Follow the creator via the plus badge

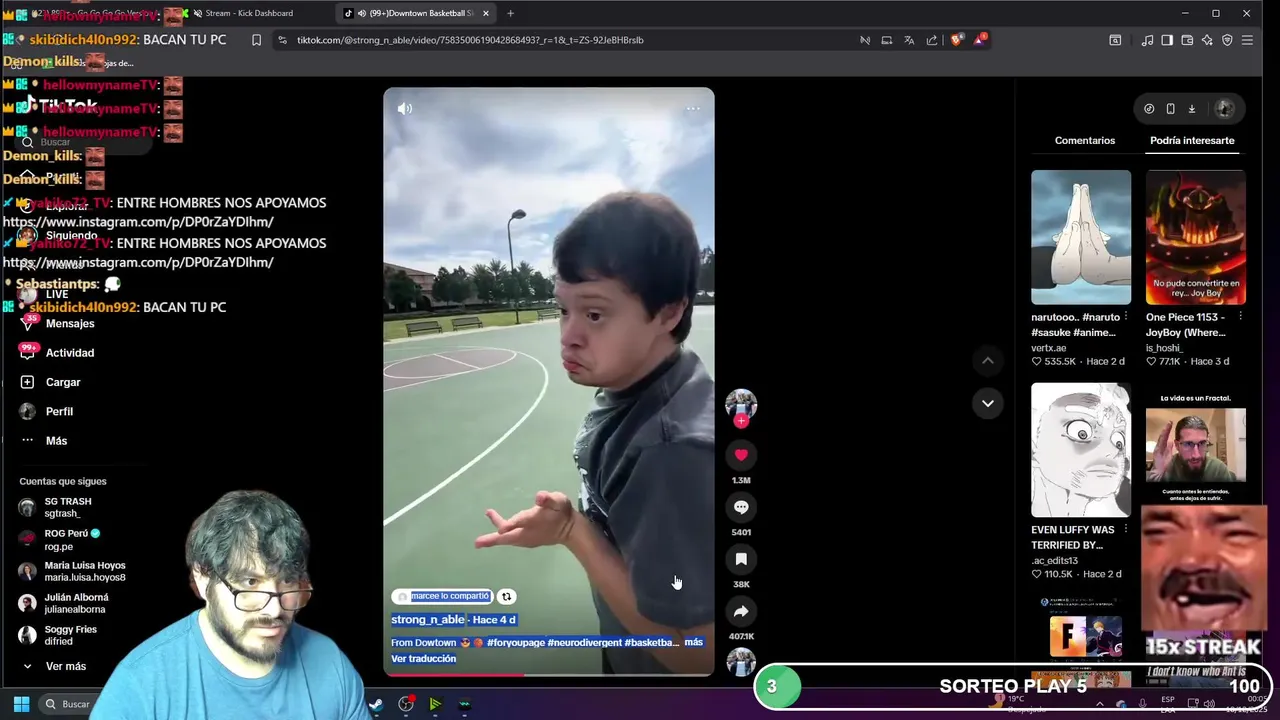click(741, 421)
